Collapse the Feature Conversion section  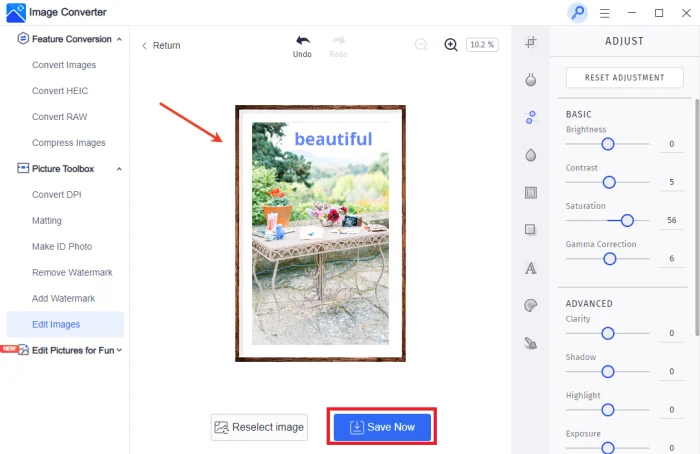point(120,39)
